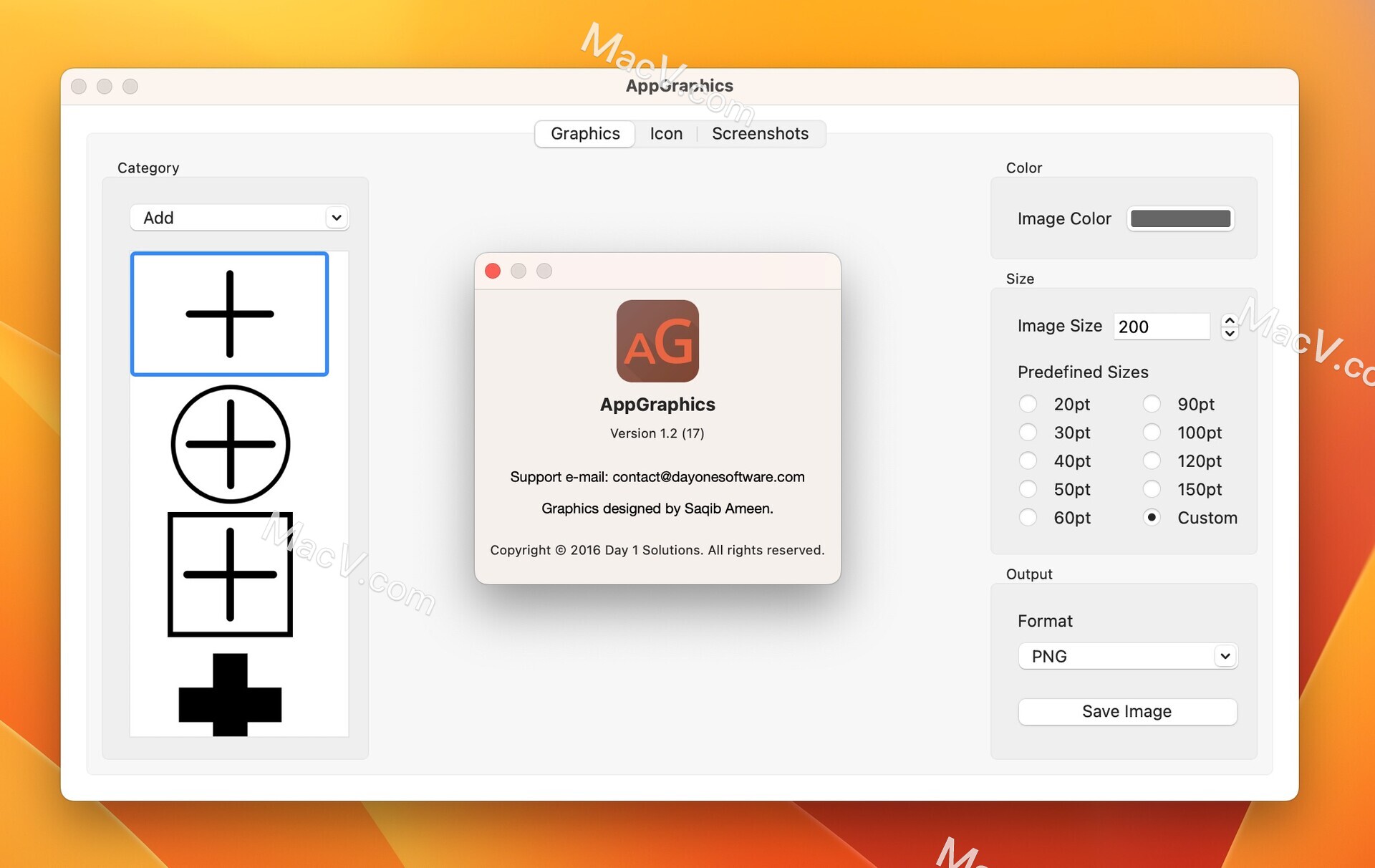1375x868 pixels.
Task: Click the Copyright 2016 Day 1 Solutions line
Action: 657,550
